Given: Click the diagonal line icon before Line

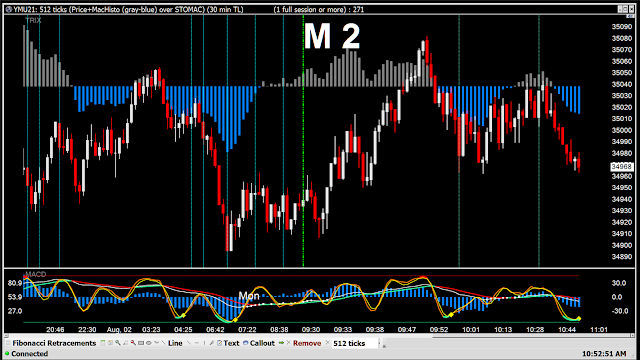Looking at the screenshot, I should click(163, 343).
